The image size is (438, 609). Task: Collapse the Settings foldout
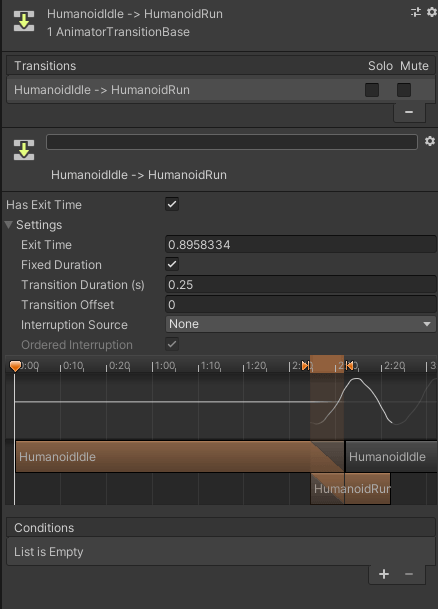tap(9, 225)
